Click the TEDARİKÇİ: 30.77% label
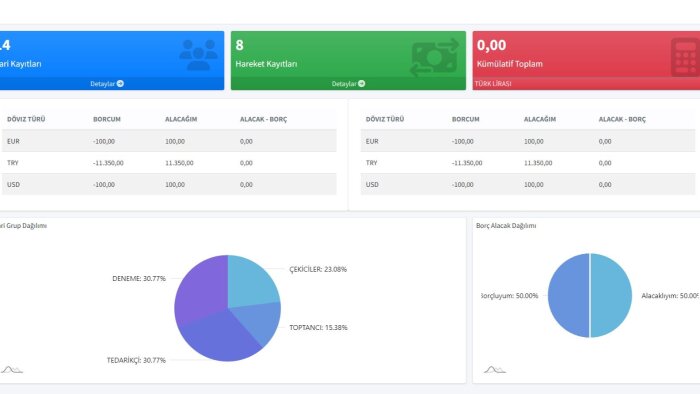 (x=136, y=360)
